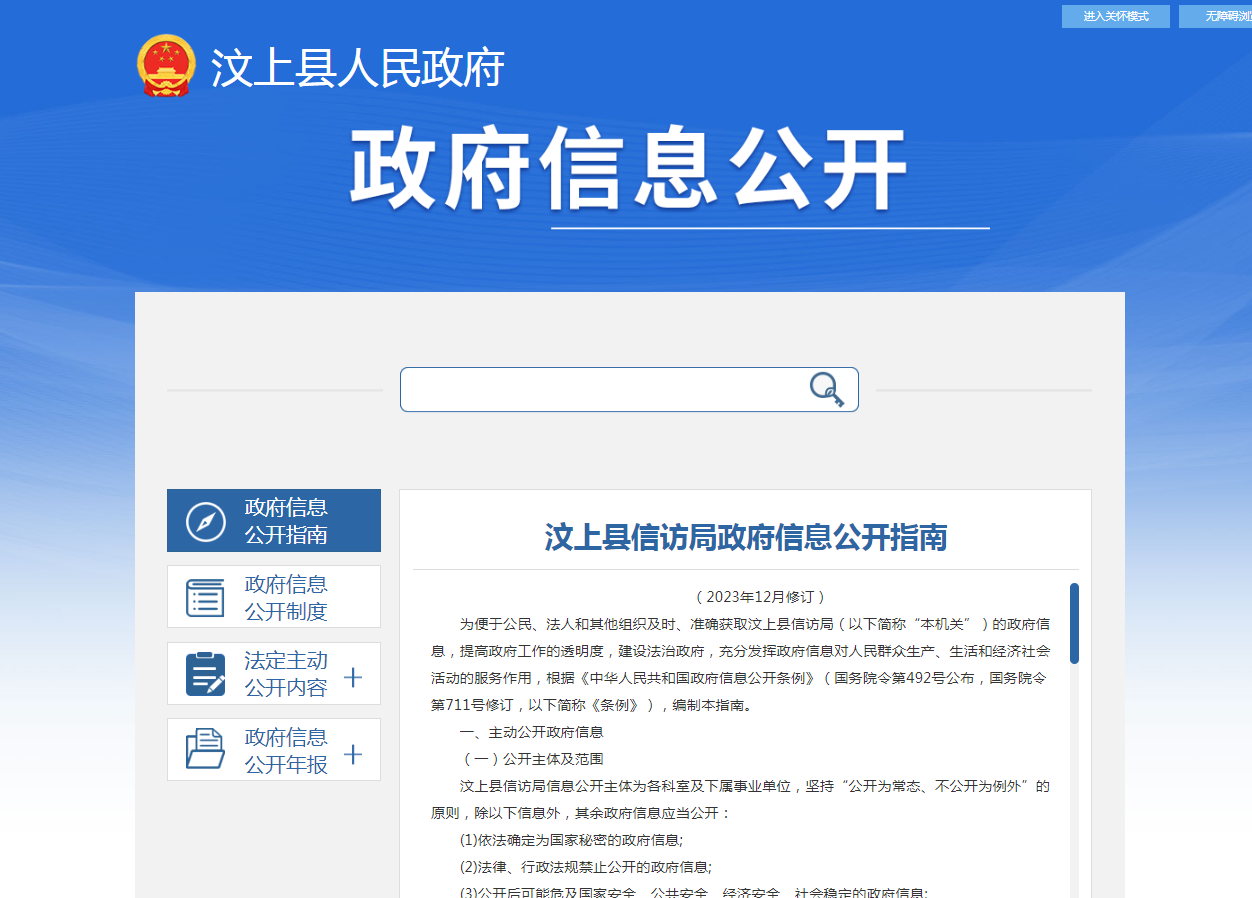
Task: Open the 政府信息公开制度 sidebar label
Action: tap(286, 597)
